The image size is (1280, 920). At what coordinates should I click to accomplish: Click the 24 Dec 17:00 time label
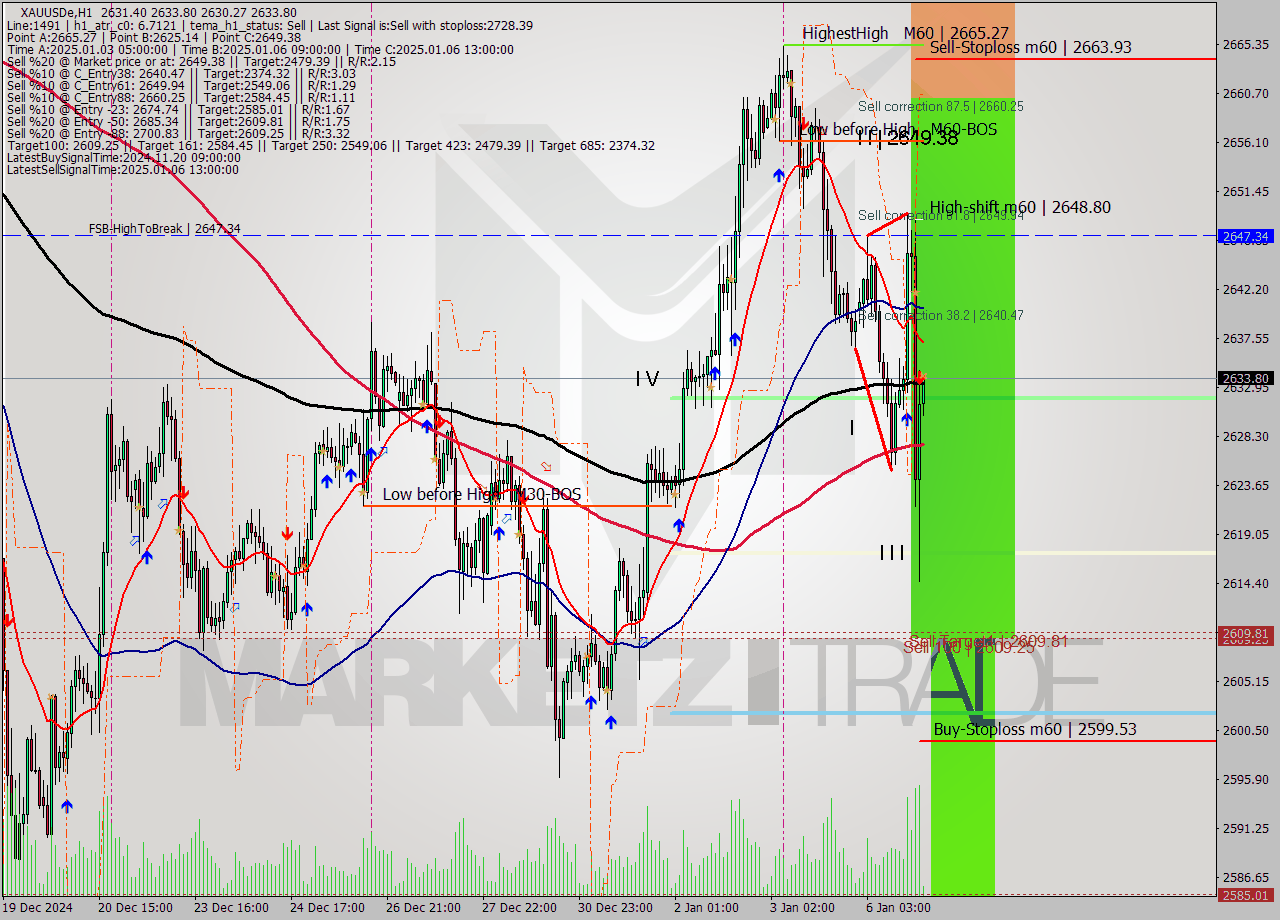tap(327, 908)
